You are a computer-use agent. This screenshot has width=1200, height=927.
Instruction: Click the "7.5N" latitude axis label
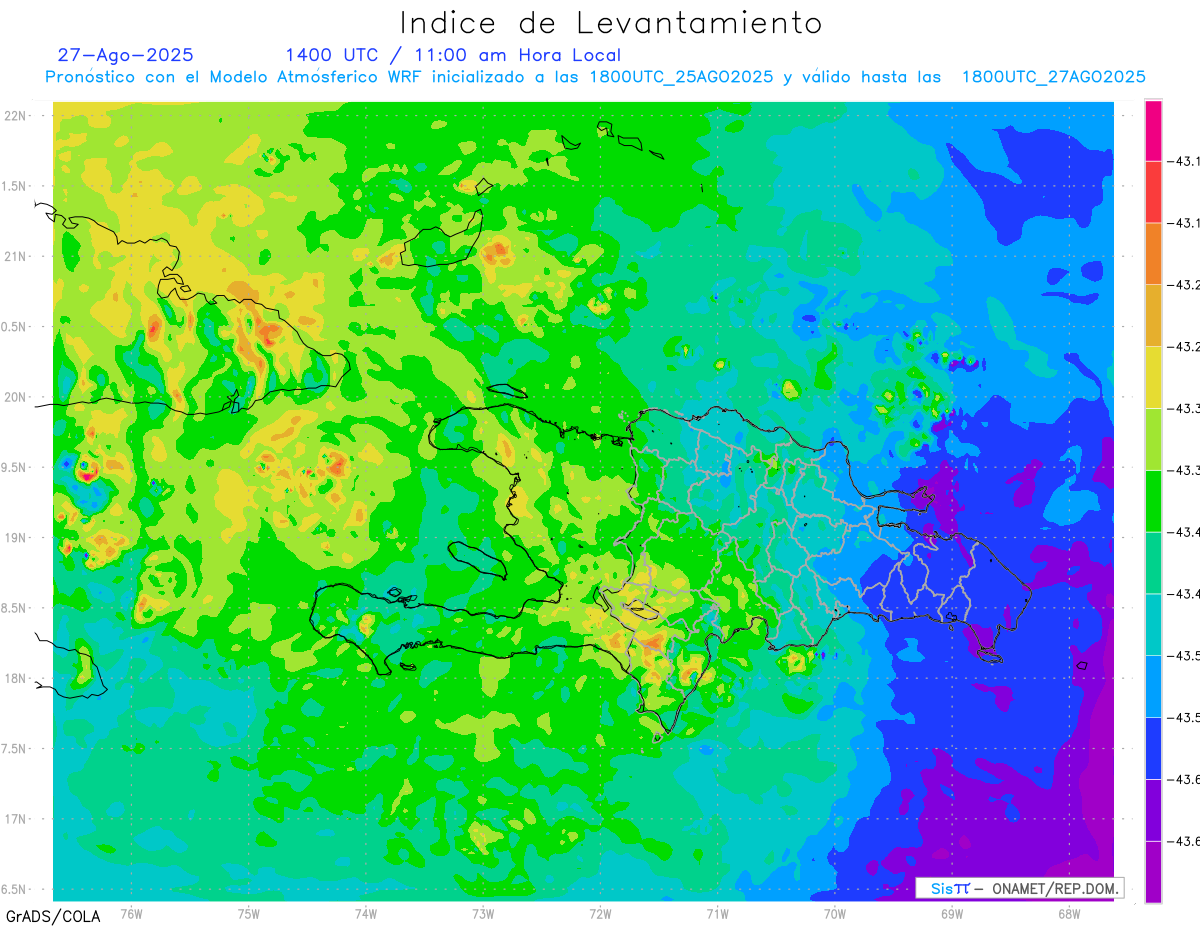tap(16, 749)
